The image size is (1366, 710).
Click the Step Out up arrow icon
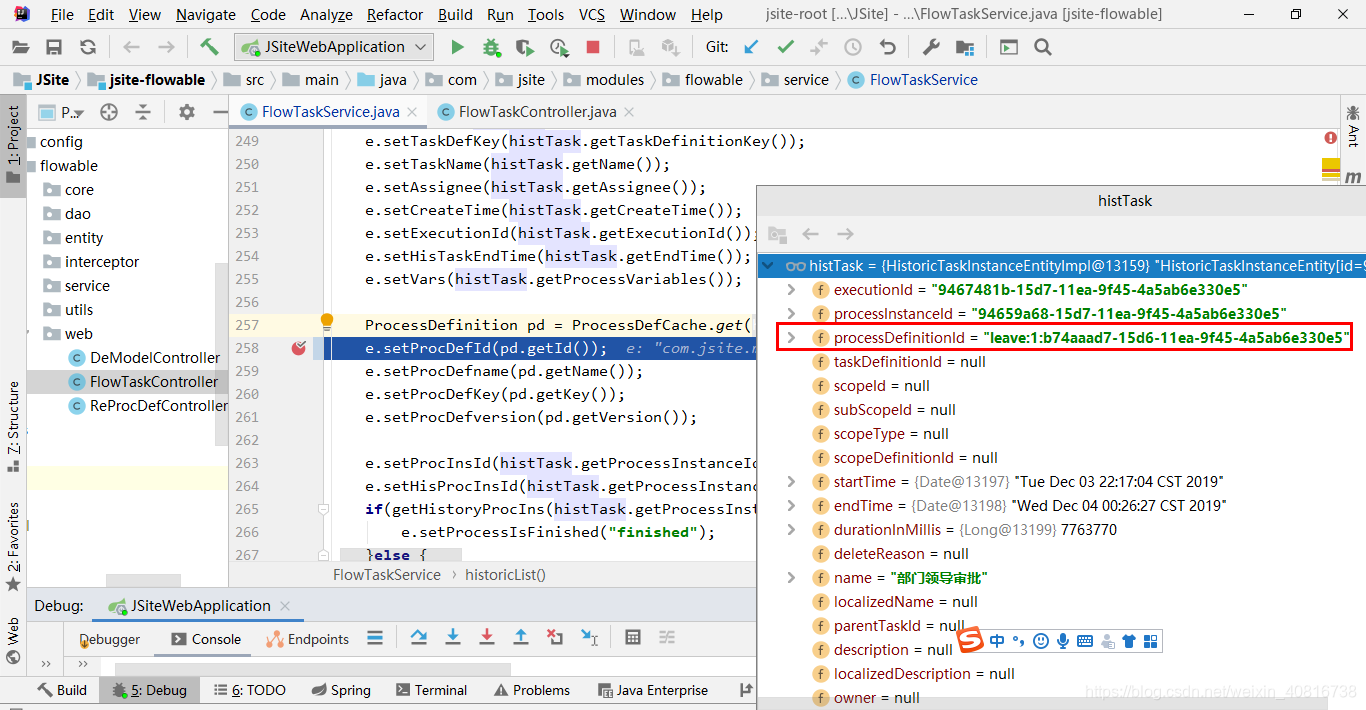pos(521,637)
